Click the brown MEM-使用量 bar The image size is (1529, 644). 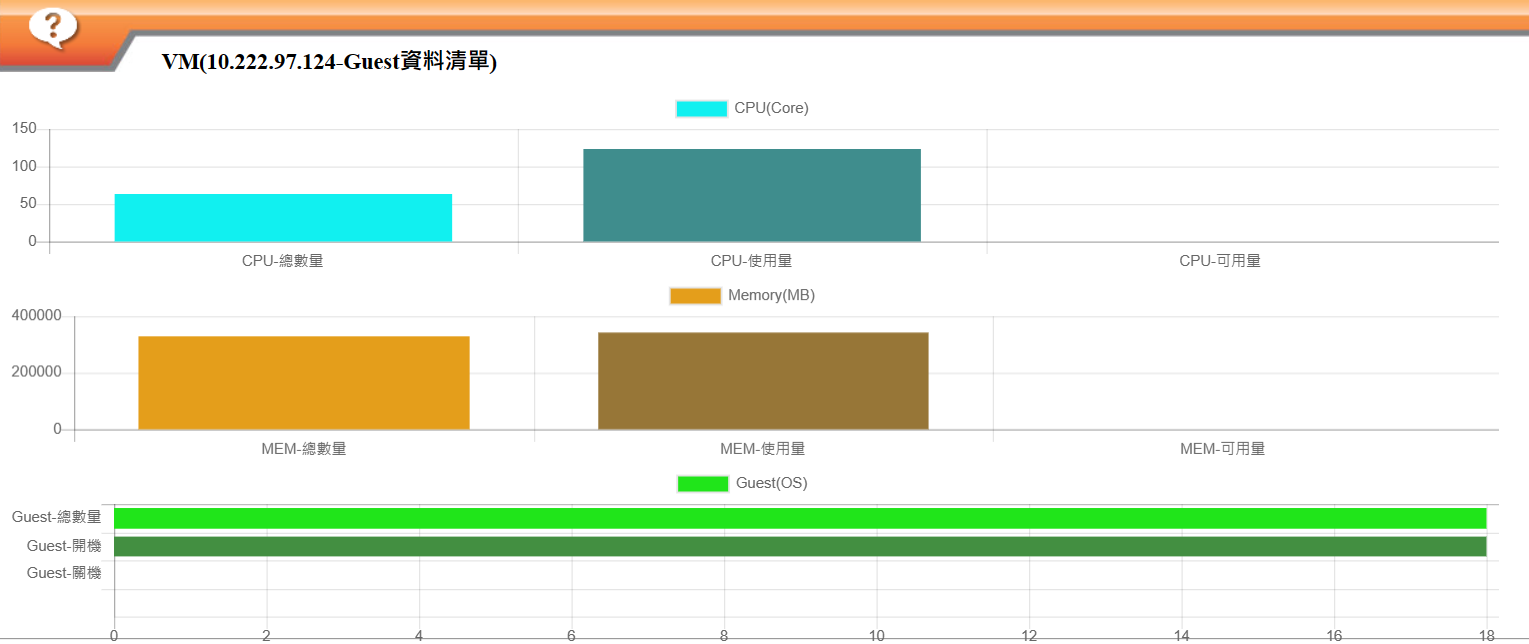763,381
